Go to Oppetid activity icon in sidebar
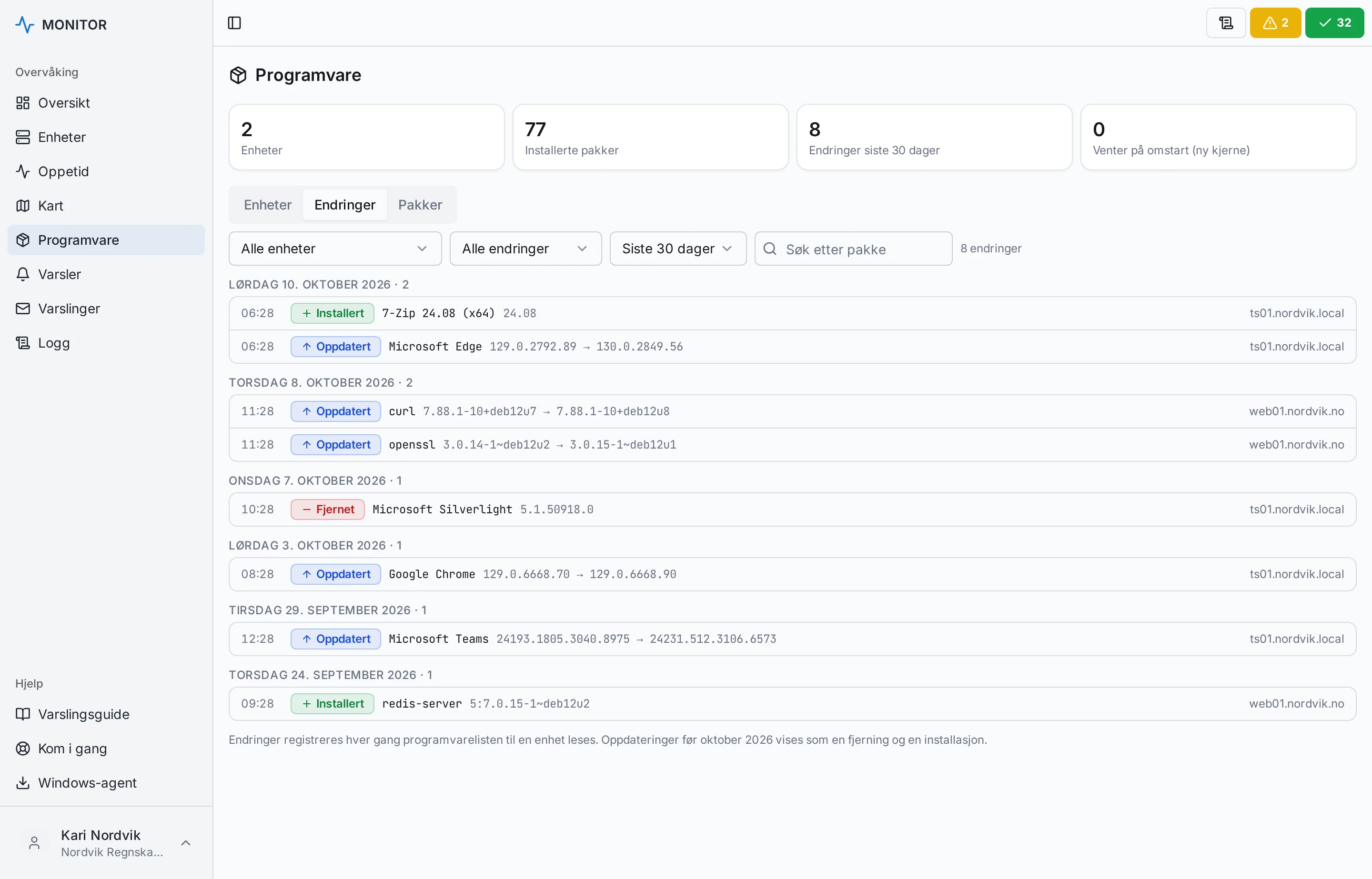 click(x=23, y=171)
